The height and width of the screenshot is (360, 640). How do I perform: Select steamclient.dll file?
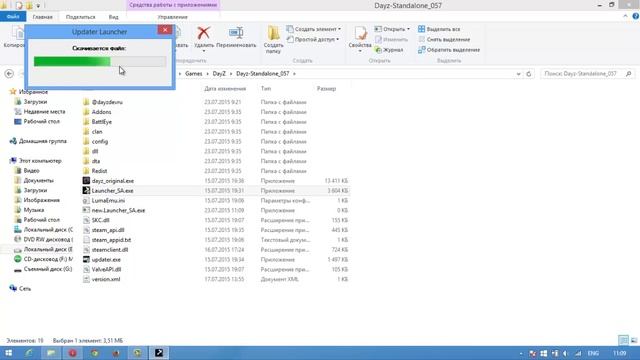[x=110, y=250]
